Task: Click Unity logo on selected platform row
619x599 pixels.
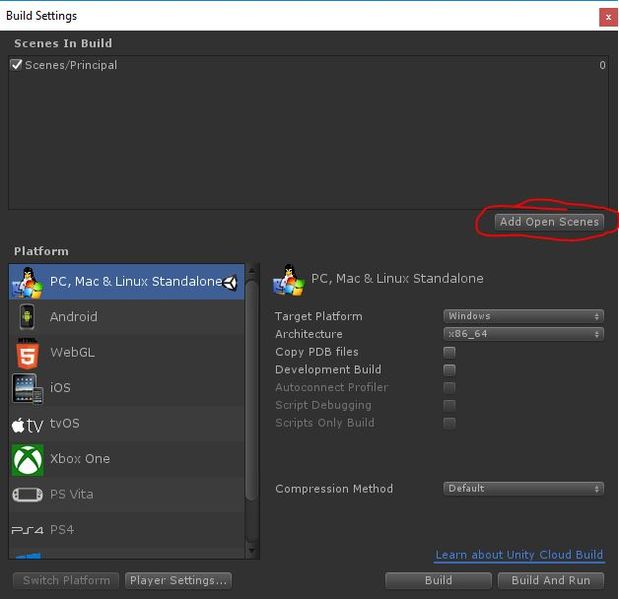Action: tap(230, 282)
